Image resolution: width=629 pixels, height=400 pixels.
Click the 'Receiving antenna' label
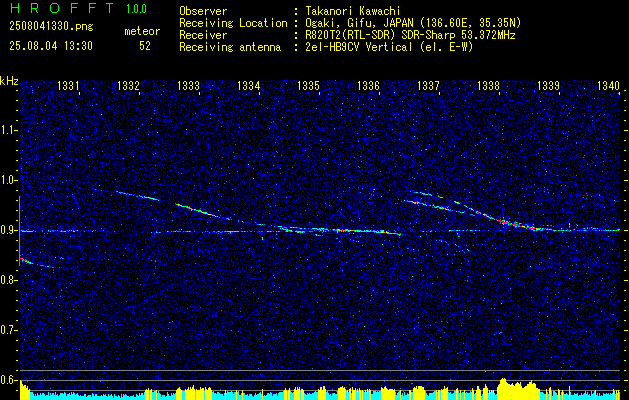(x=230, y=47)
